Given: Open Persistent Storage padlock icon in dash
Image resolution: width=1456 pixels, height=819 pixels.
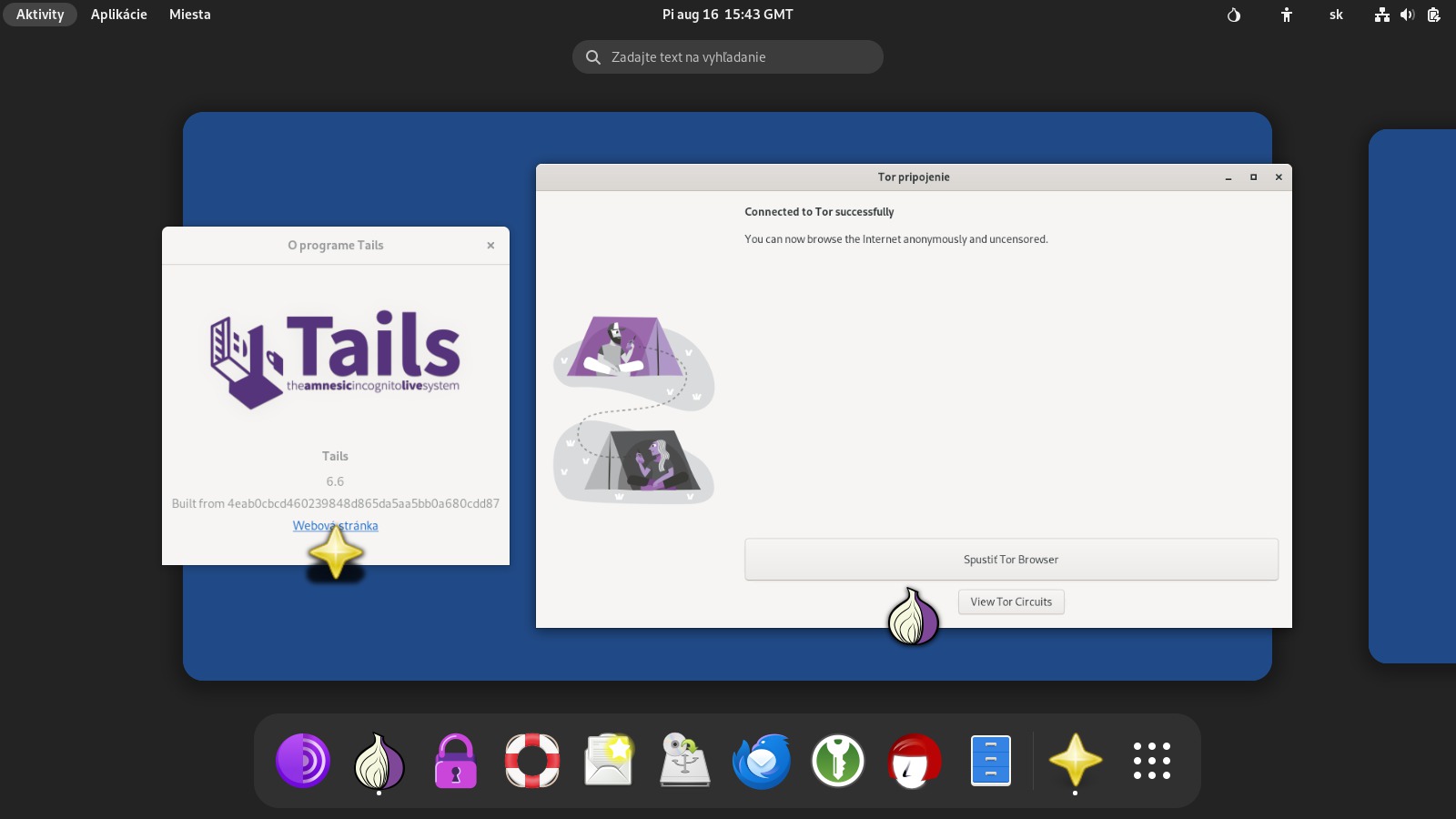Looking at the screenshot, I should (x=456, y=761).
